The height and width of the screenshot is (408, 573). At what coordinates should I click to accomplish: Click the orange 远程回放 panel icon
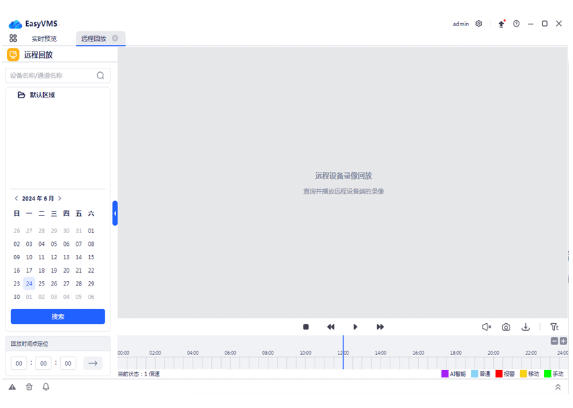click(x=13, y=55)
